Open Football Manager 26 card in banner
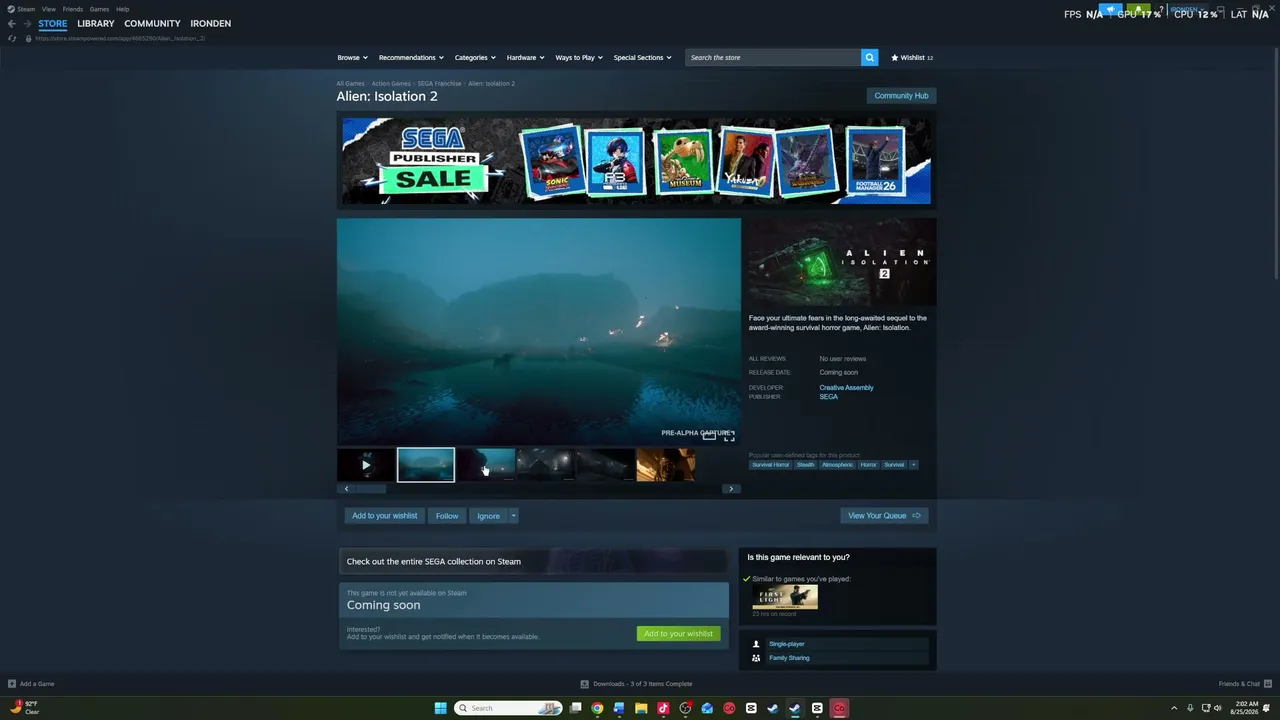Viewport: 1280px width, 720px height. (876, 160)
